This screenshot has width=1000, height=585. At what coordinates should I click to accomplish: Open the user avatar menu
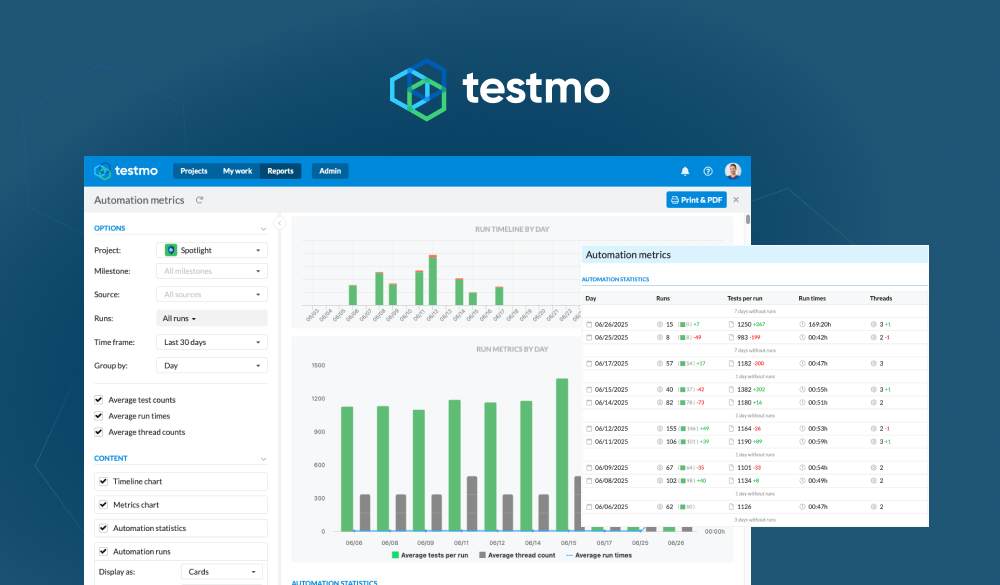tap(733, 170)
